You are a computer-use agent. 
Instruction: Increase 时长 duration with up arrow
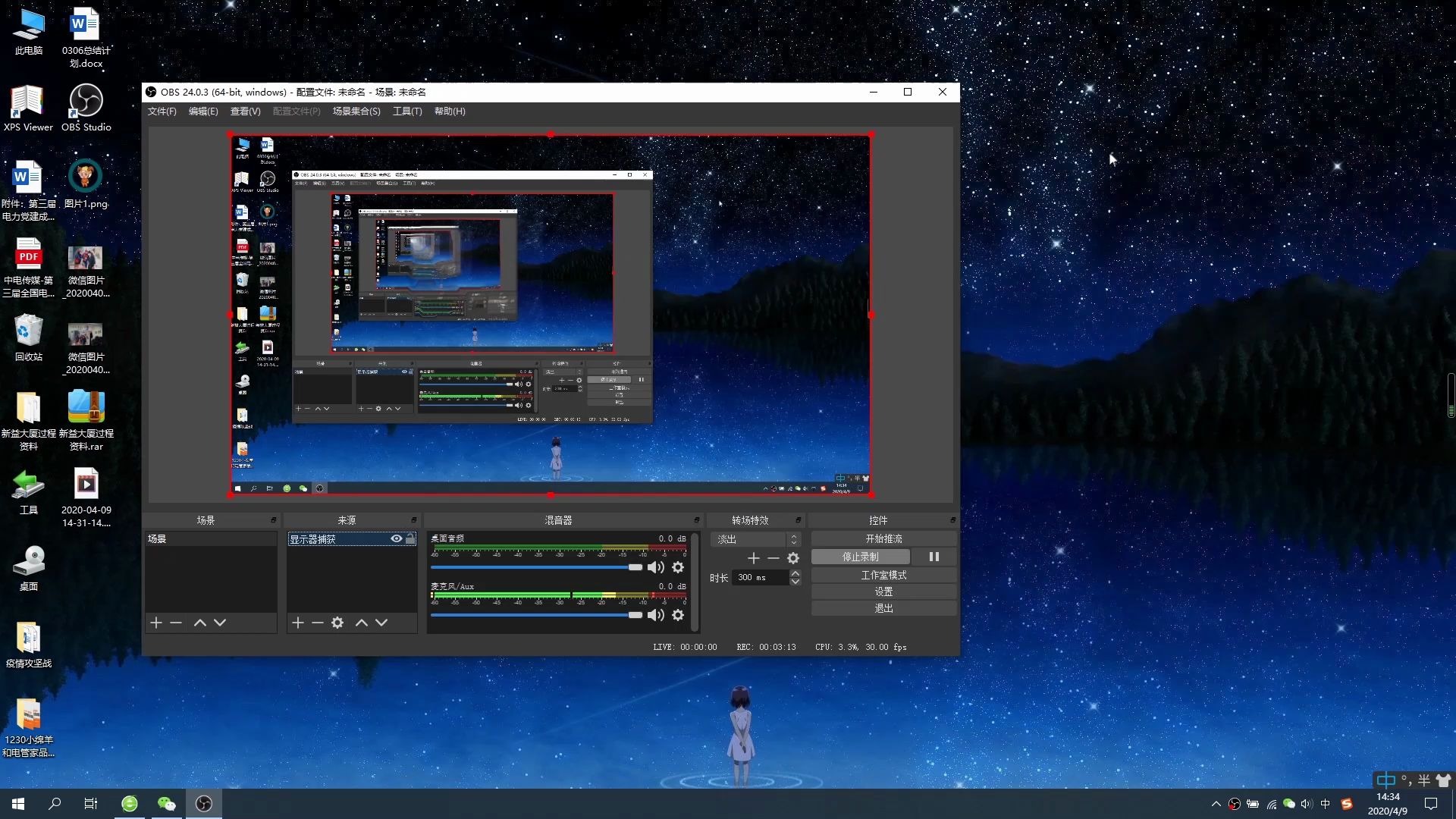tap(795, 573)
